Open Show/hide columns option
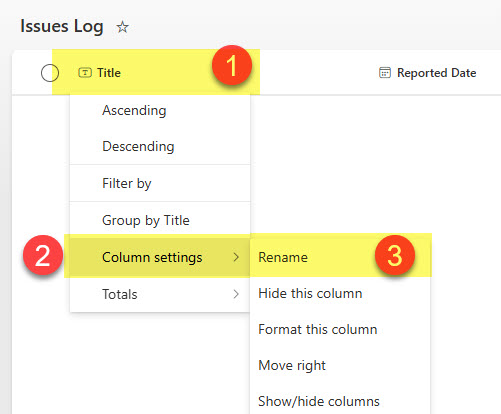 [340, 401]
